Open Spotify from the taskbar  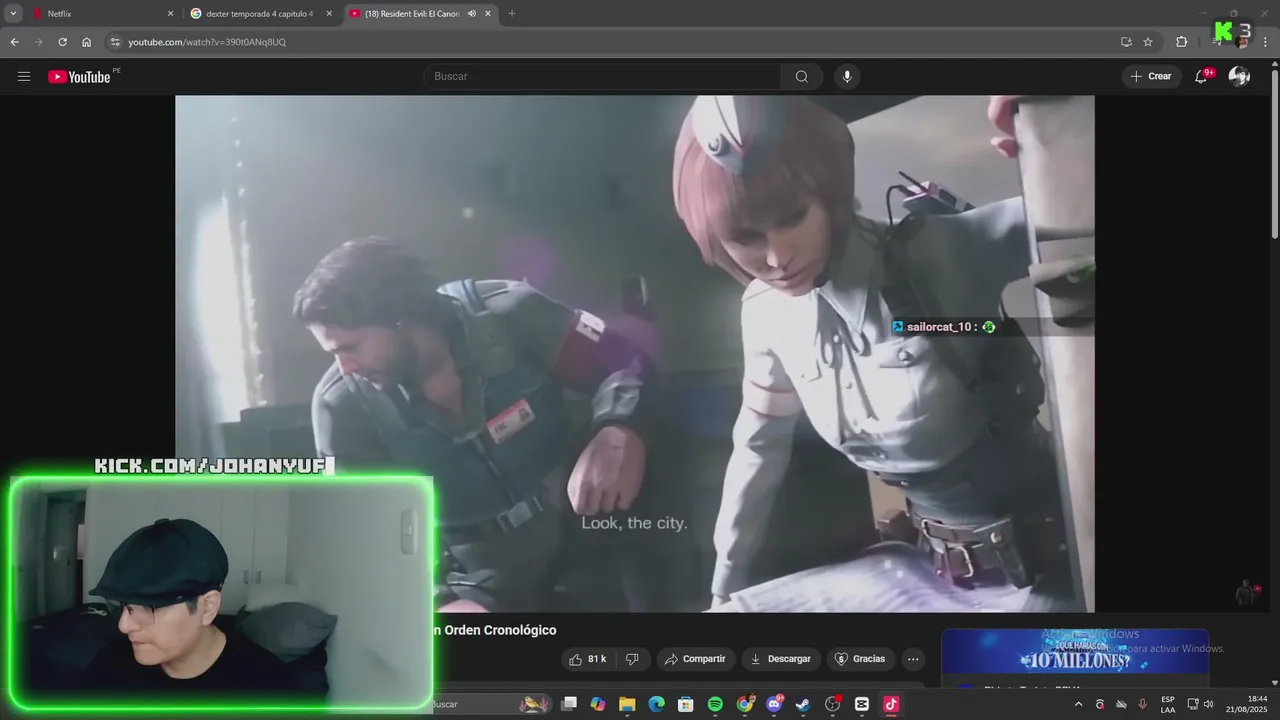pos(715,704)
